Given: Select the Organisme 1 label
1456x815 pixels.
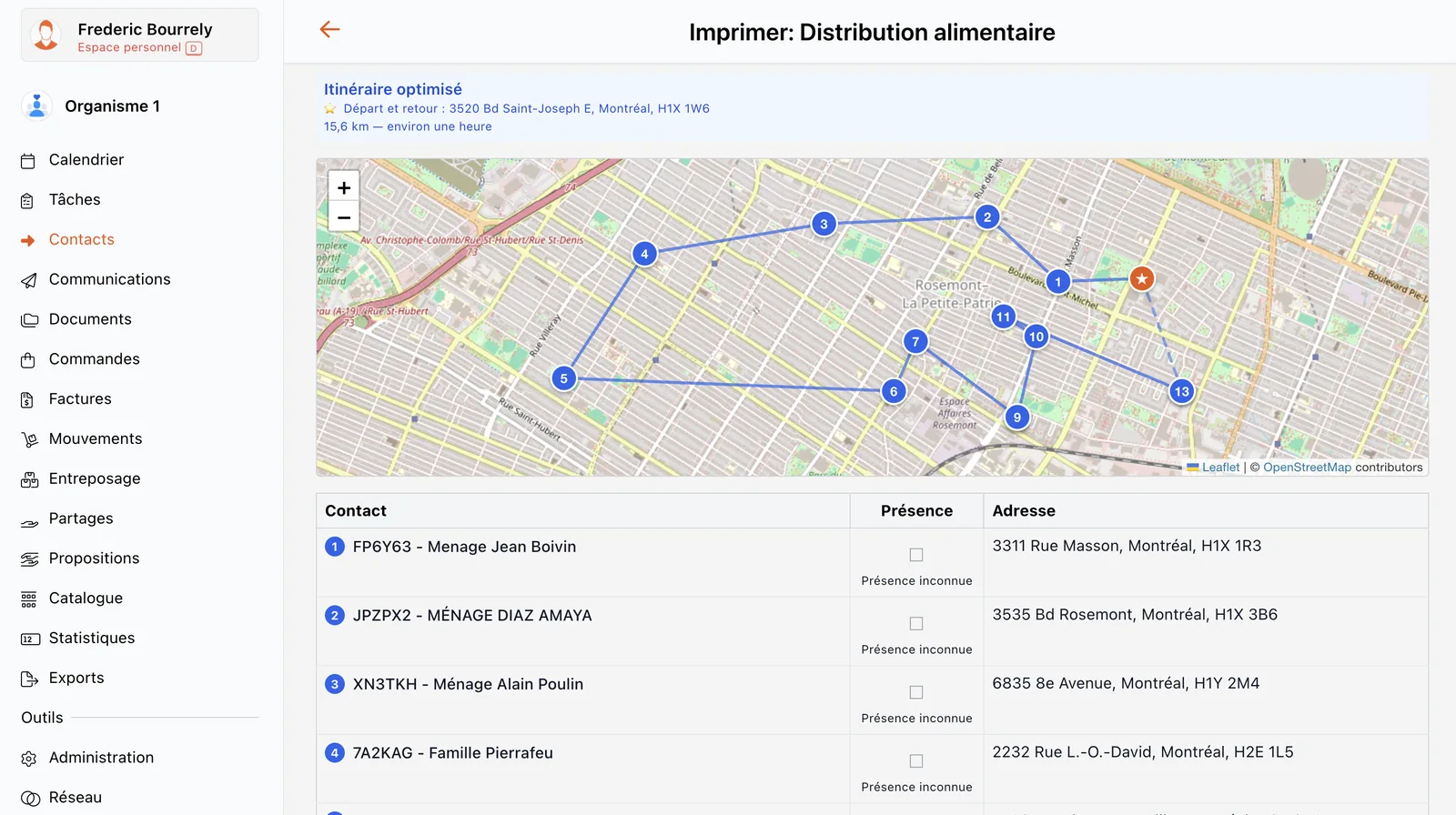Looking at the screenshot, I should click(113, 106).
